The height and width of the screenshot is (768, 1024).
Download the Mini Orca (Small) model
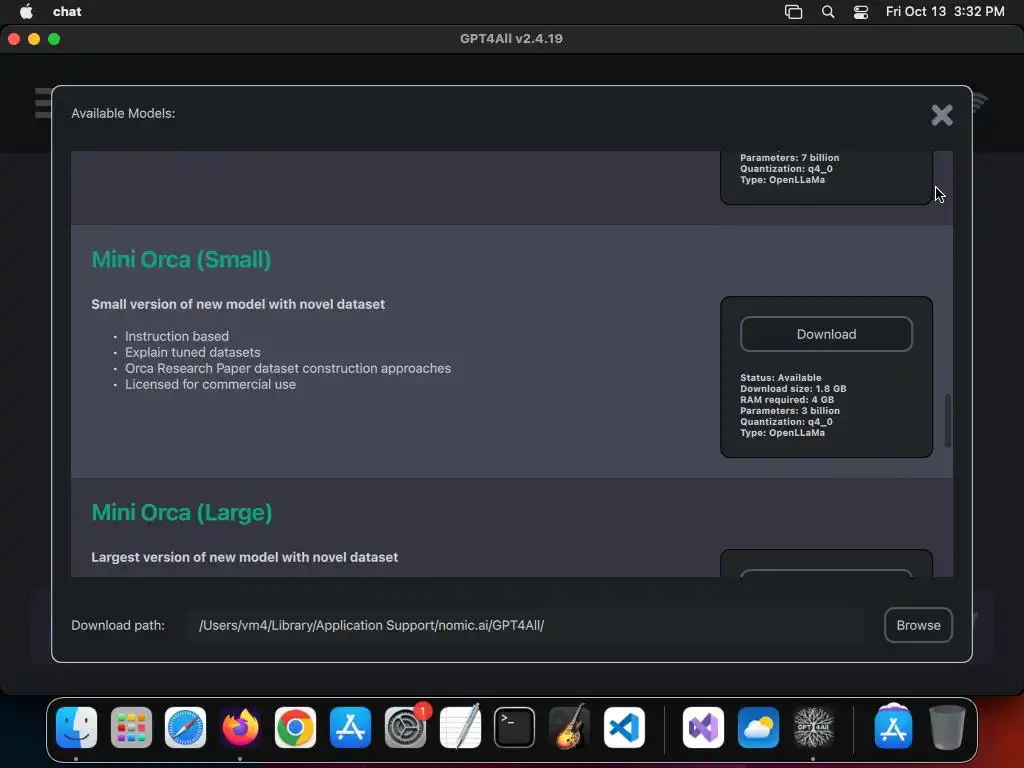826,334
